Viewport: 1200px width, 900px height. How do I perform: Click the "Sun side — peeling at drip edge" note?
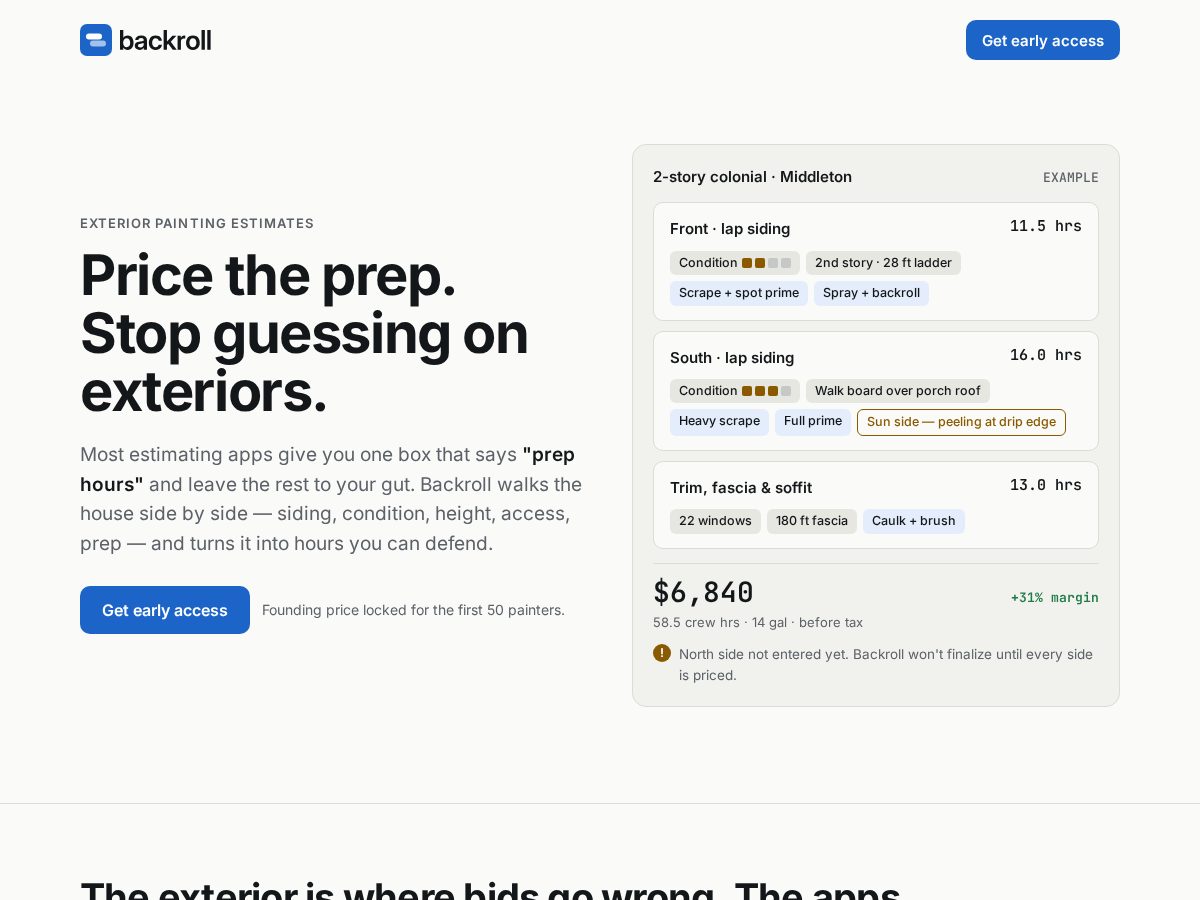(x=961, y=422)
